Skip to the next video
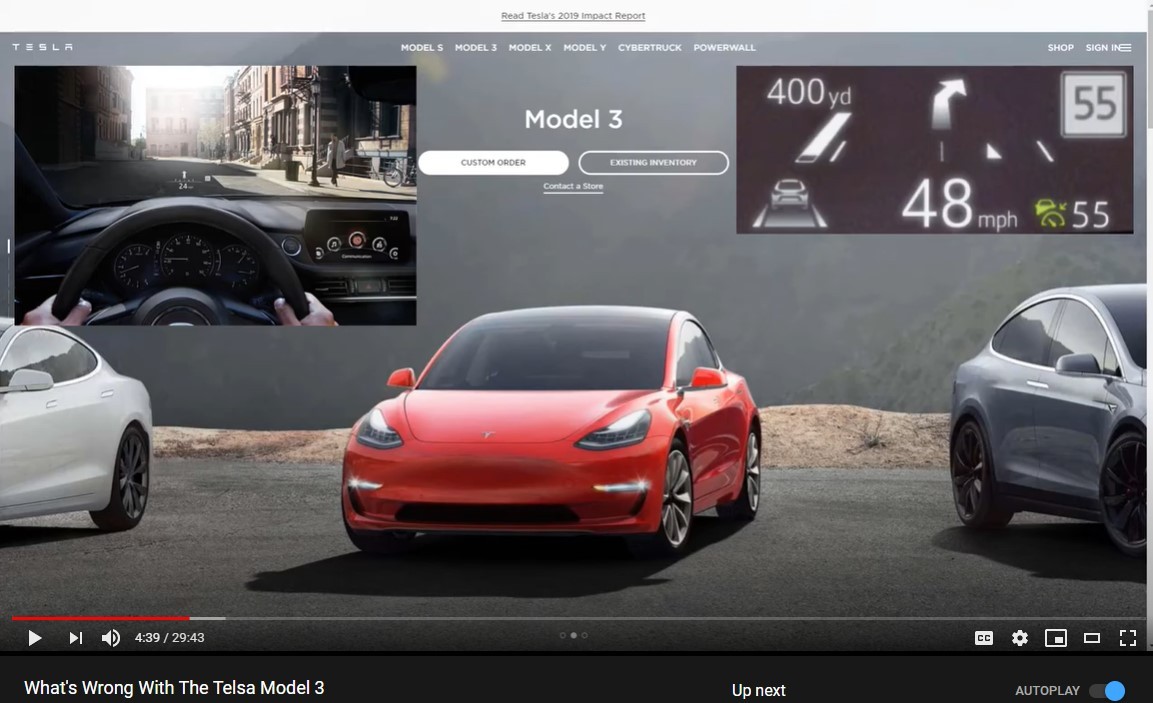1153x703 pixels. coord(76,638)
